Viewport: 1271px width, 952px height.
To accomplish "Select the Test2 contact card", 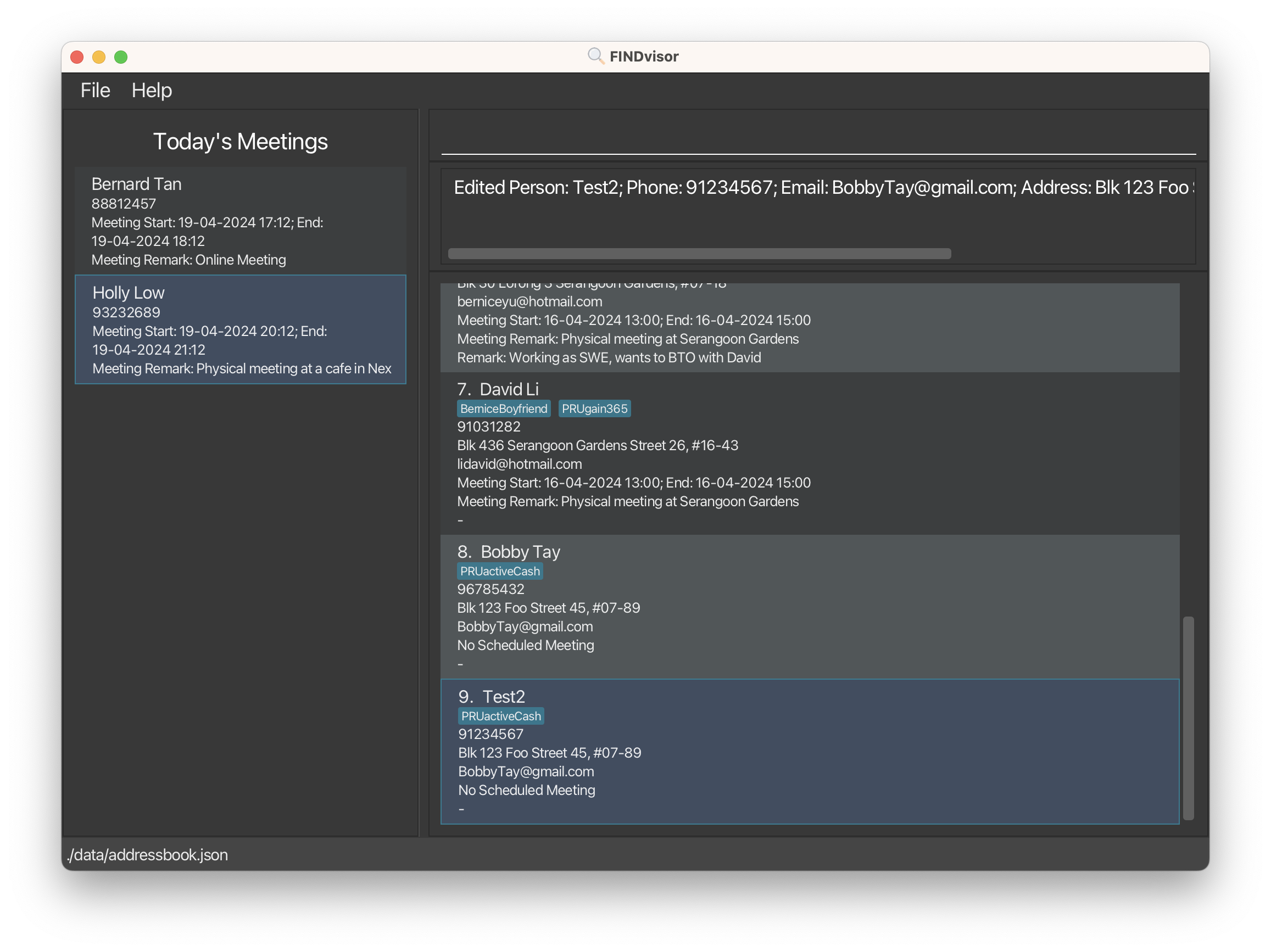I will click(x=809, y=751).
